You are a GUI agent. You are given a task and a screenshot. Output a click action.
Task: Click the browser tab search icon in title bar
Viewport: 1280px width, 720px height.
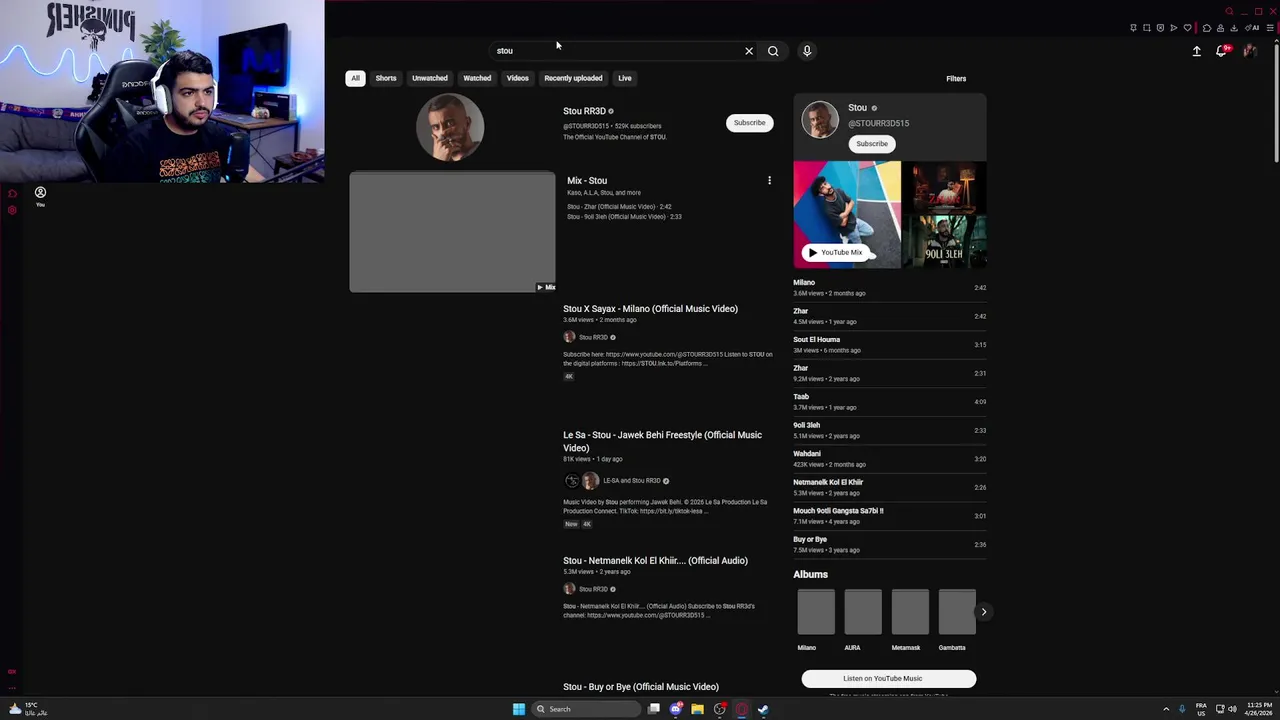coord(1229,11)
